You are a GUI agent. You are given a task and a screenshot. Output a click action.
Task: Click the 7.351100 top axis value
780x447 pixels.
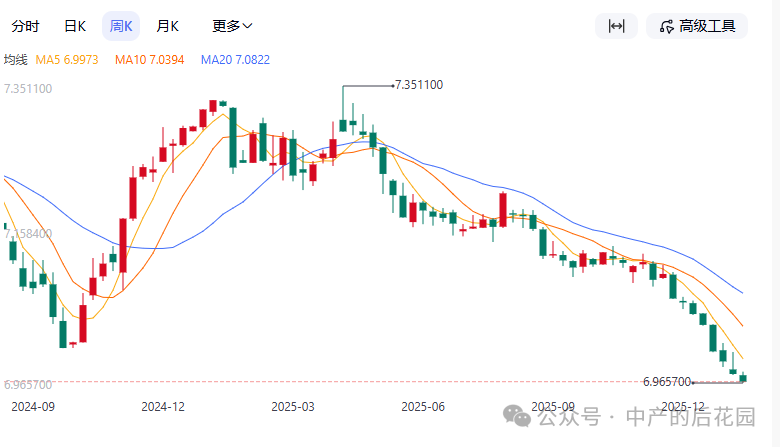pos(28,89)
